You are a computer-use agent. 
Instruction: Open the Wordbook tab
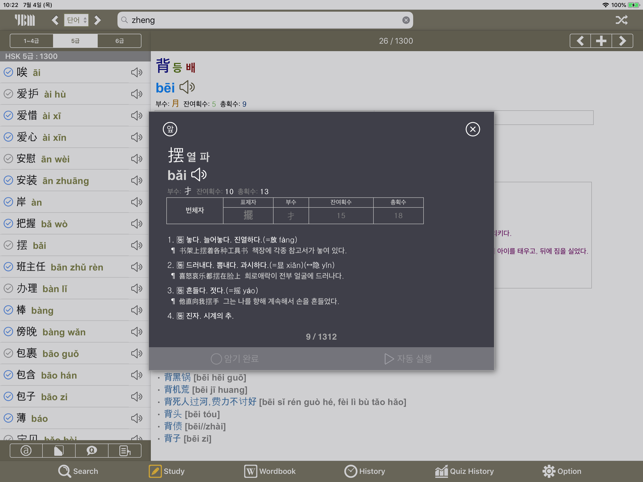270,471
